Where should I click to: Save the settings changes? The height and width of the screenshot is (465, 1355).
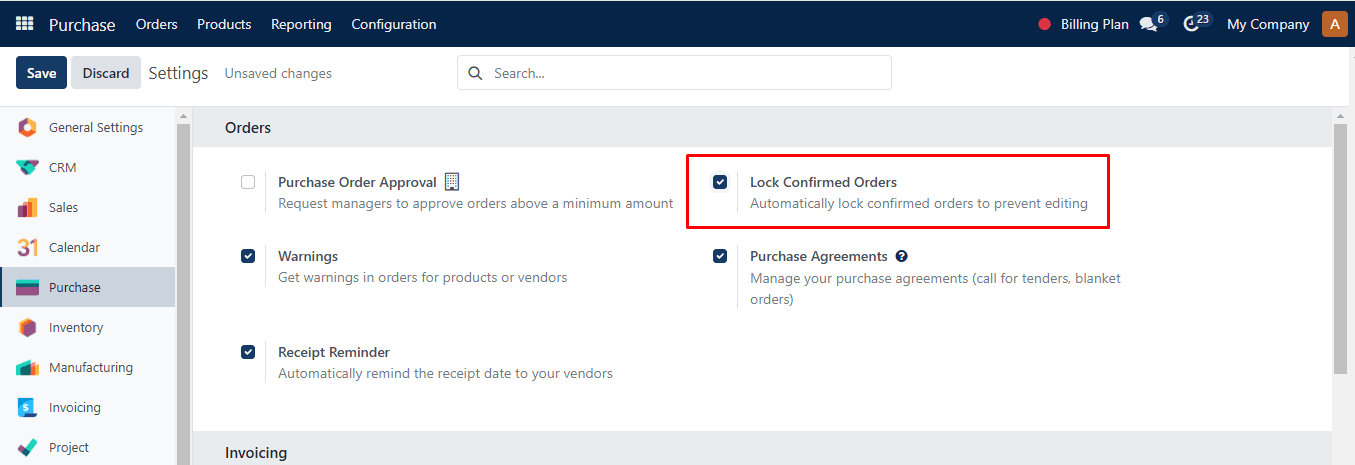click(x=41, y=73)
